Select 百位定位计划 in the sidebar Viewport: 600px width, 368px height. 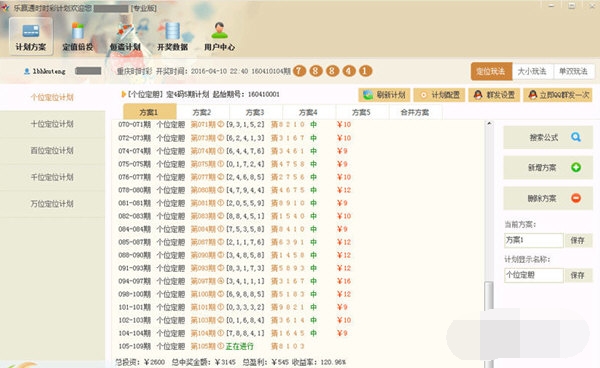point(52,150)
